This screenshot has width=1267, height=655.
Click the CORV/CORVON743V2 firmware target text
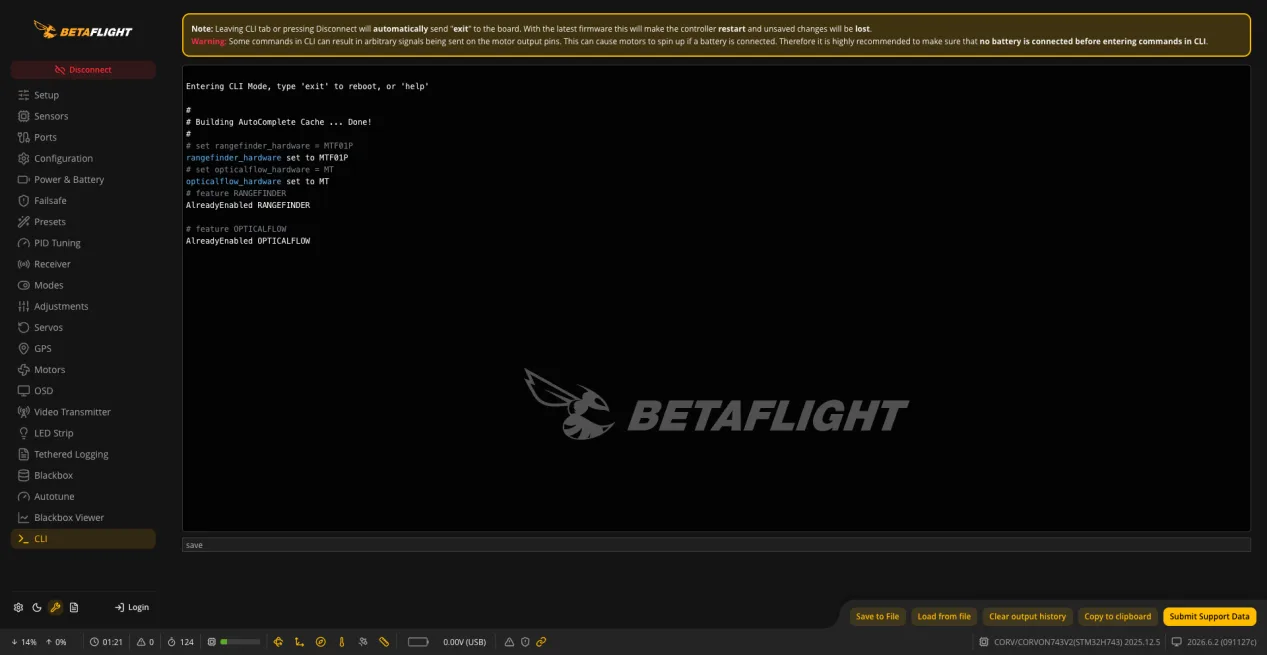pyautogui.click(x=1078, y=641)
